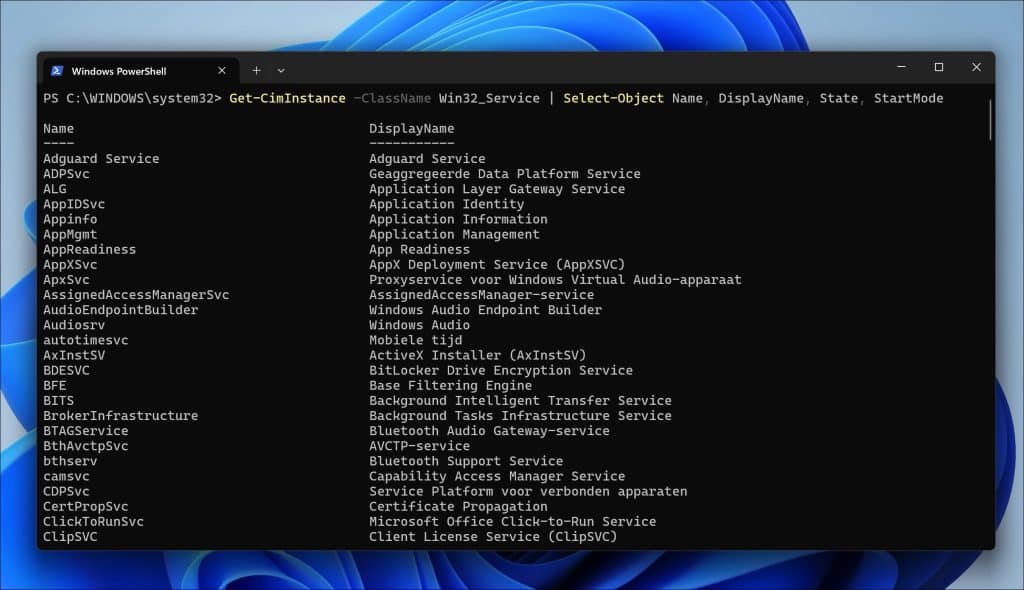This screenshot has width=1024, height=590.
Task: Click Capability Access Manager Service text
Action: point(497,476)
